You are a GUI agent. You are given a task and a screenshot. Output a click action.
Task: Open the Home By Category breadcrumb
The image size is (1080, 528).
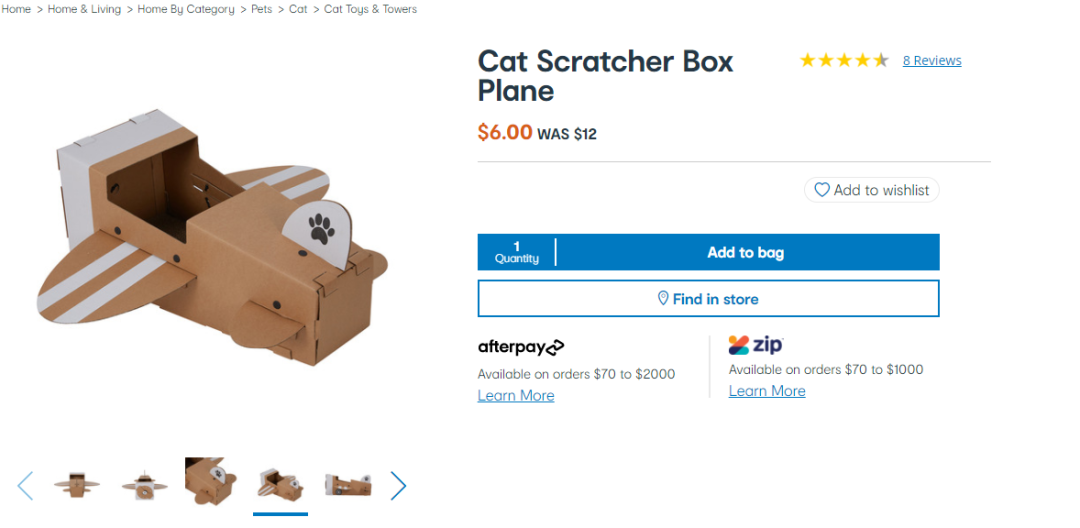point(186,10)
